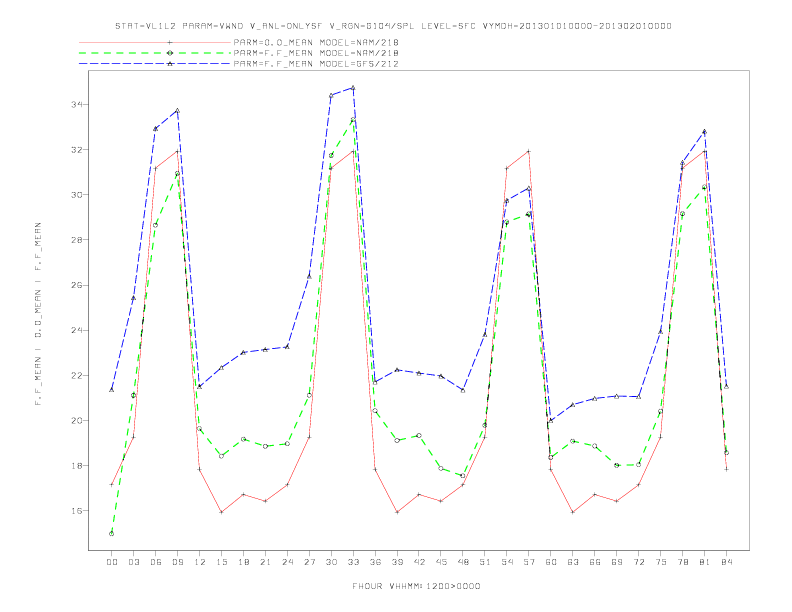Click x-axis forecast hour label 42
The width and height of the screenshot is (792, 612).
(419, 562)
